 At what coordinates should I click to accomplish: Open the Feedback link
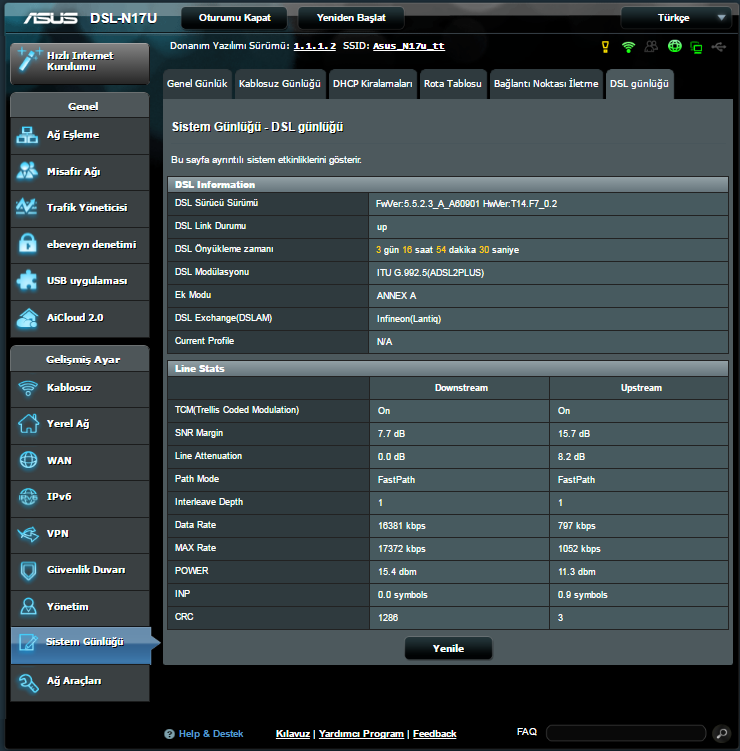coord(434,734)
